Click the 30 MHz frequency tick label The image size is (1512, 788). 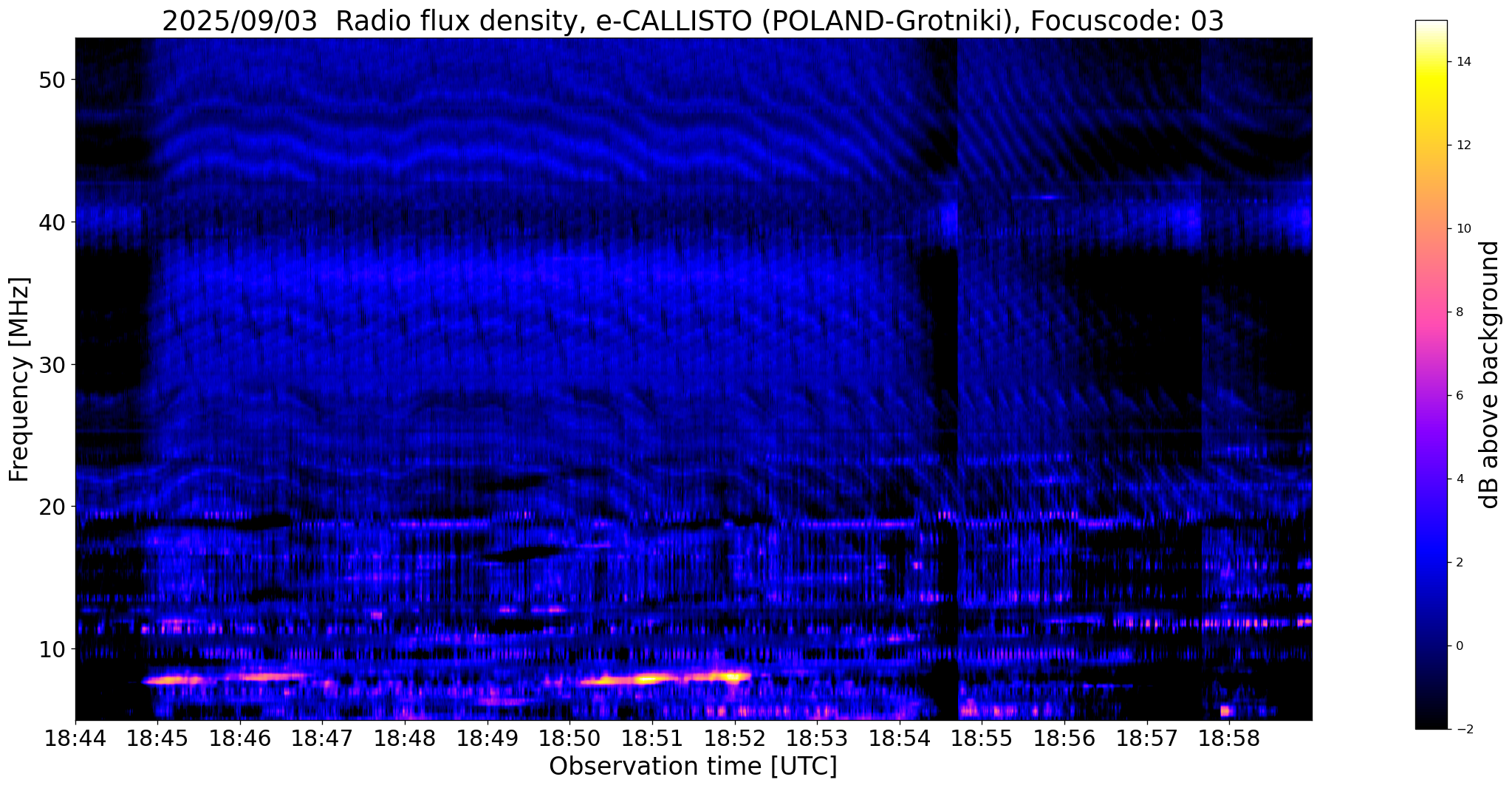pos(52,365)
